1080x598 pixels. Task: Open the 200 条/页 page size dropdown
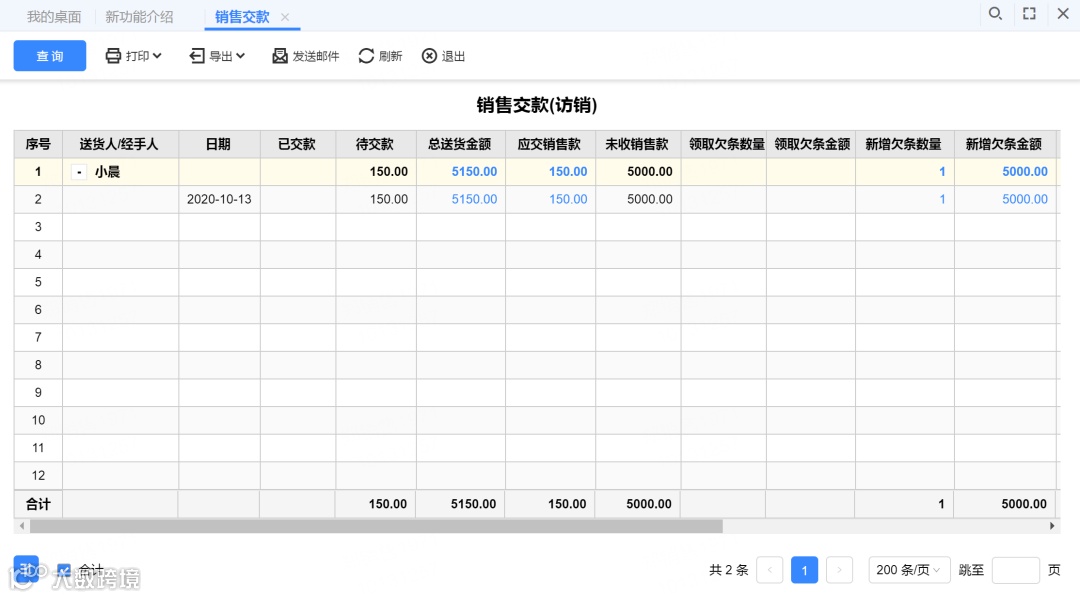[x=909, y=570]
